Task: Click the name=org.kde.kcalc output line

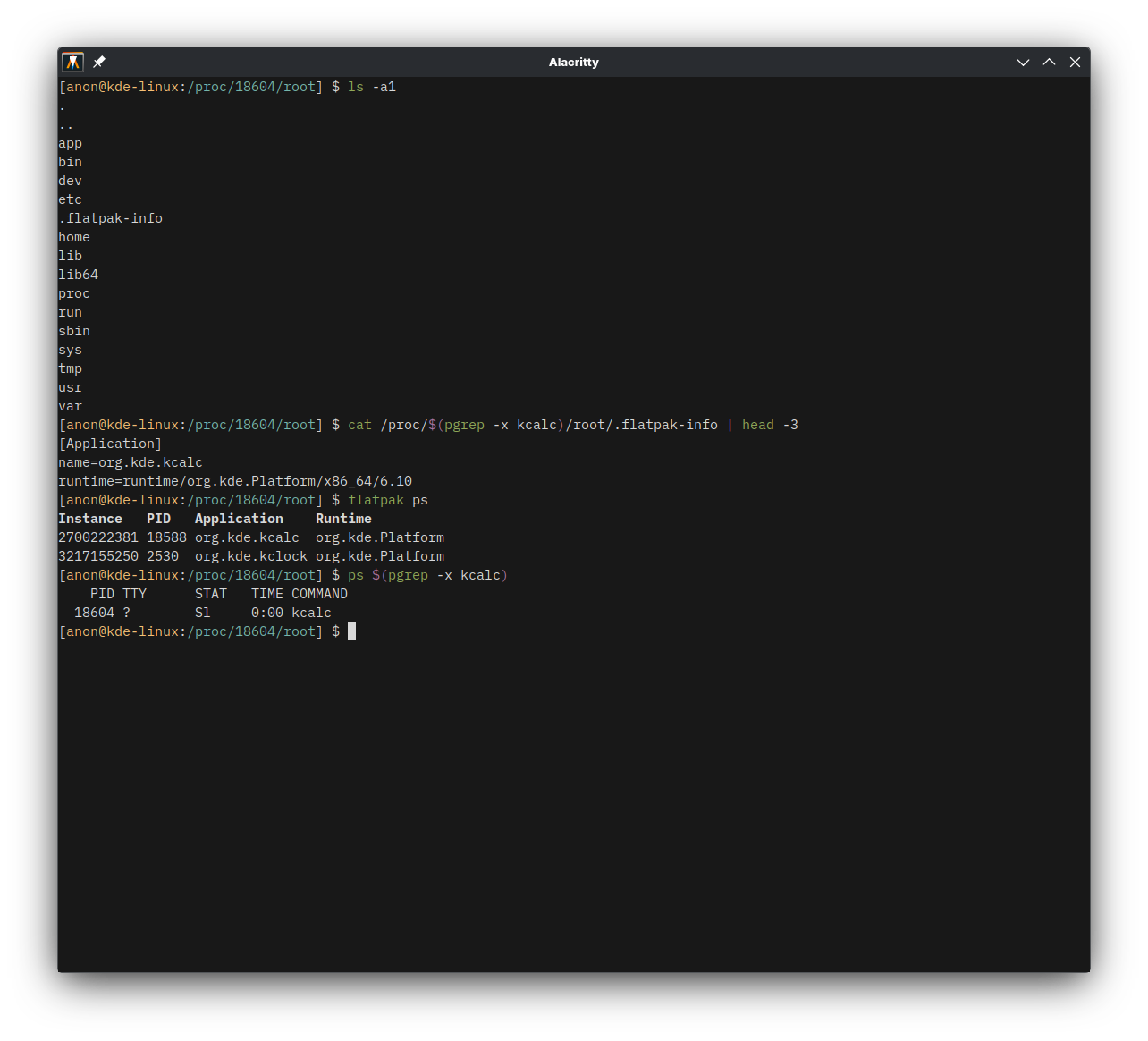Action: [x=131, y=462]
